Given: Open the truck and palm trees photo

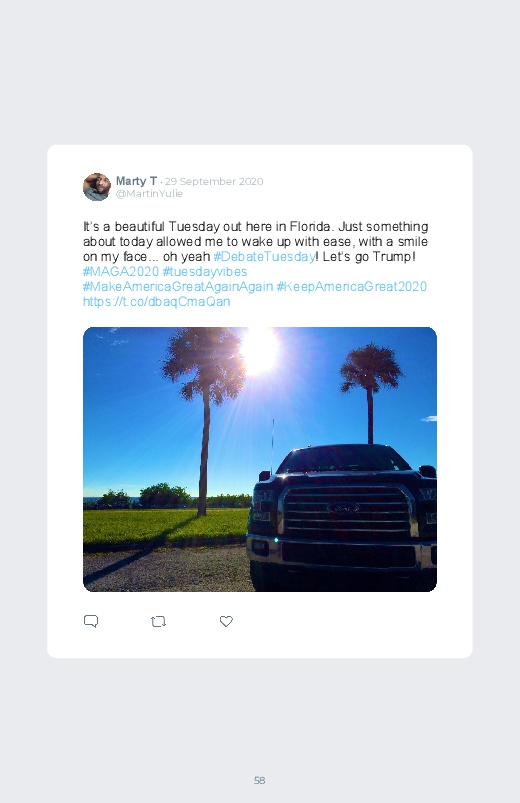Looking at the screenshot, I should coord(260,459).
